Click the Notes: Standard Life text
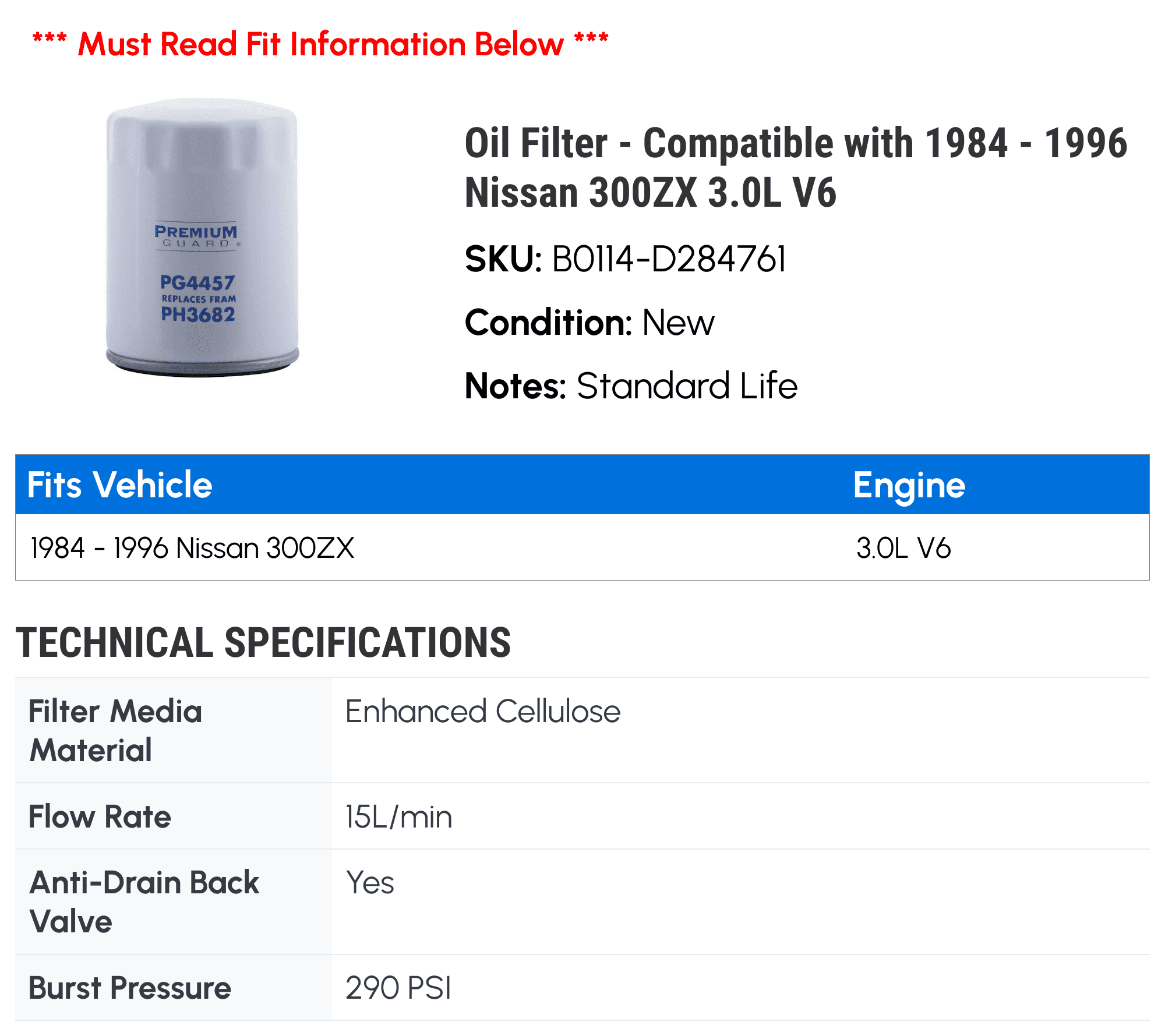The image size is (1165, 1036). [631, 386]
